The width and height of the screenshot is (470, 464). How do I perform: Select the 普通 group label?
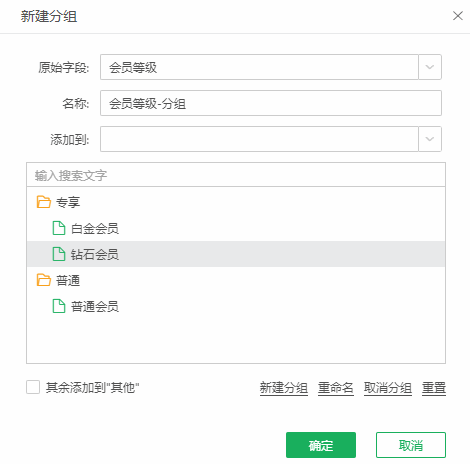point(68,281)
